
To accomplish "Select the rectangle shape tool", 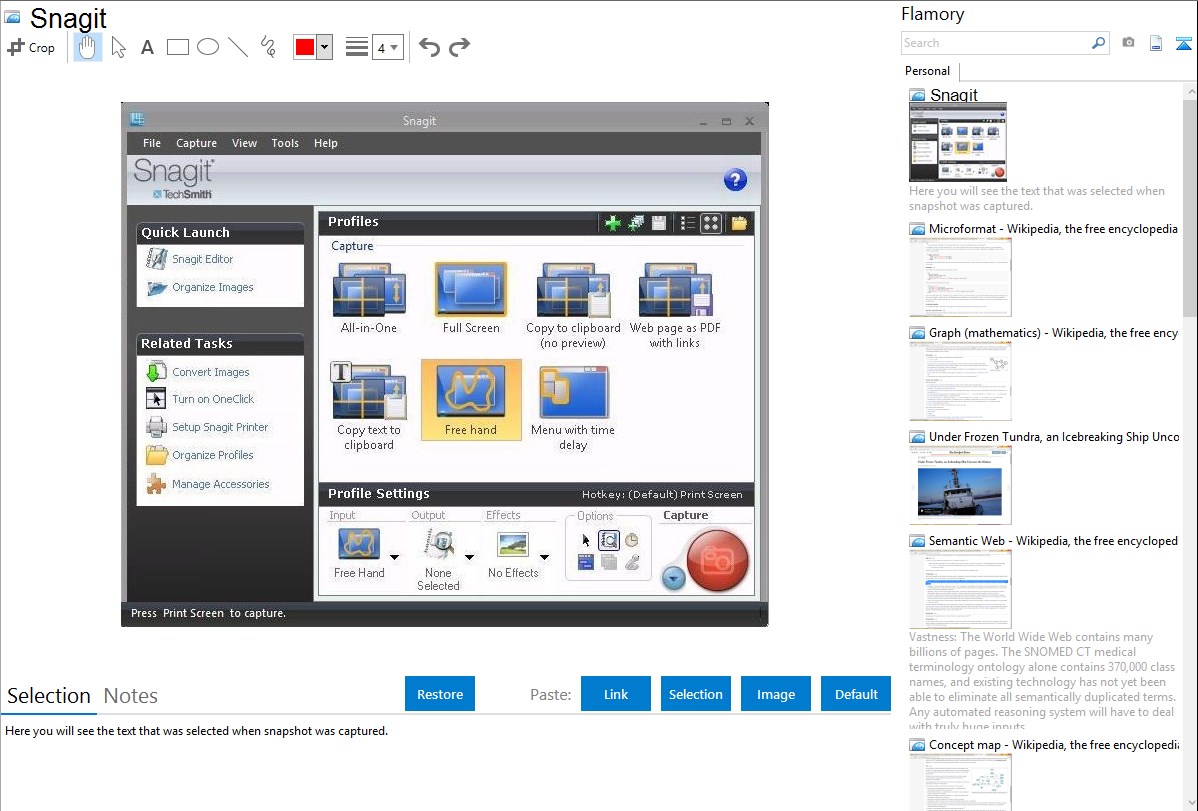I will pos(178,47).
